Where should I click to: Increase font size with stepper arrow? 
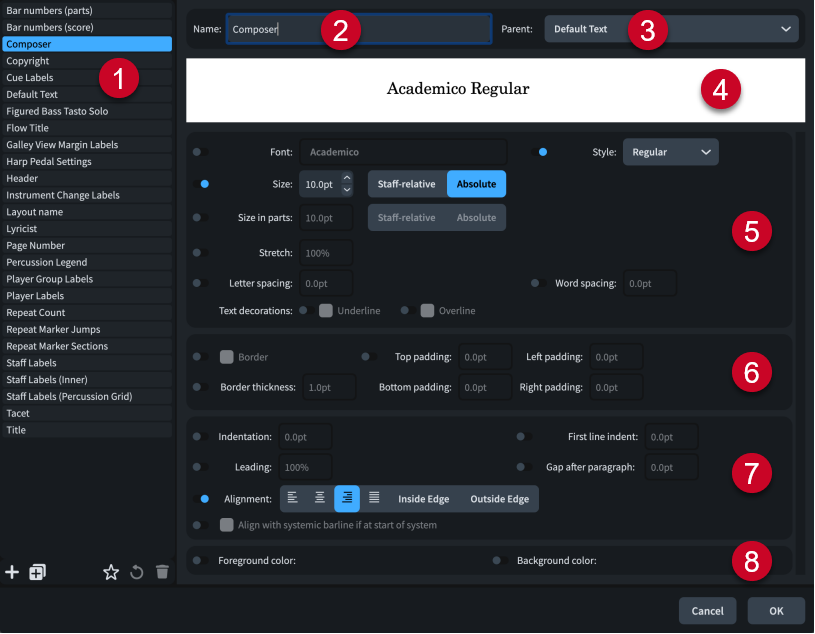click(347, 178)
